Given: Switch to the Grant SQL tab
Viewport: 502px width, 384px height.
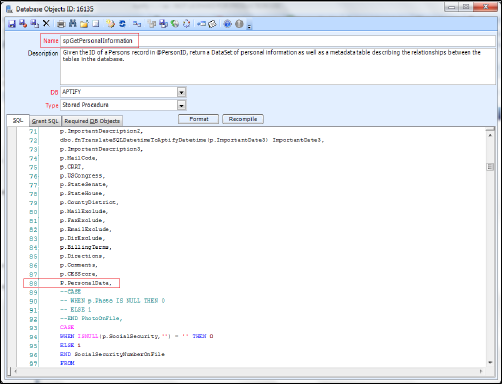Looking at the screenshot, I should coord(45,121).
